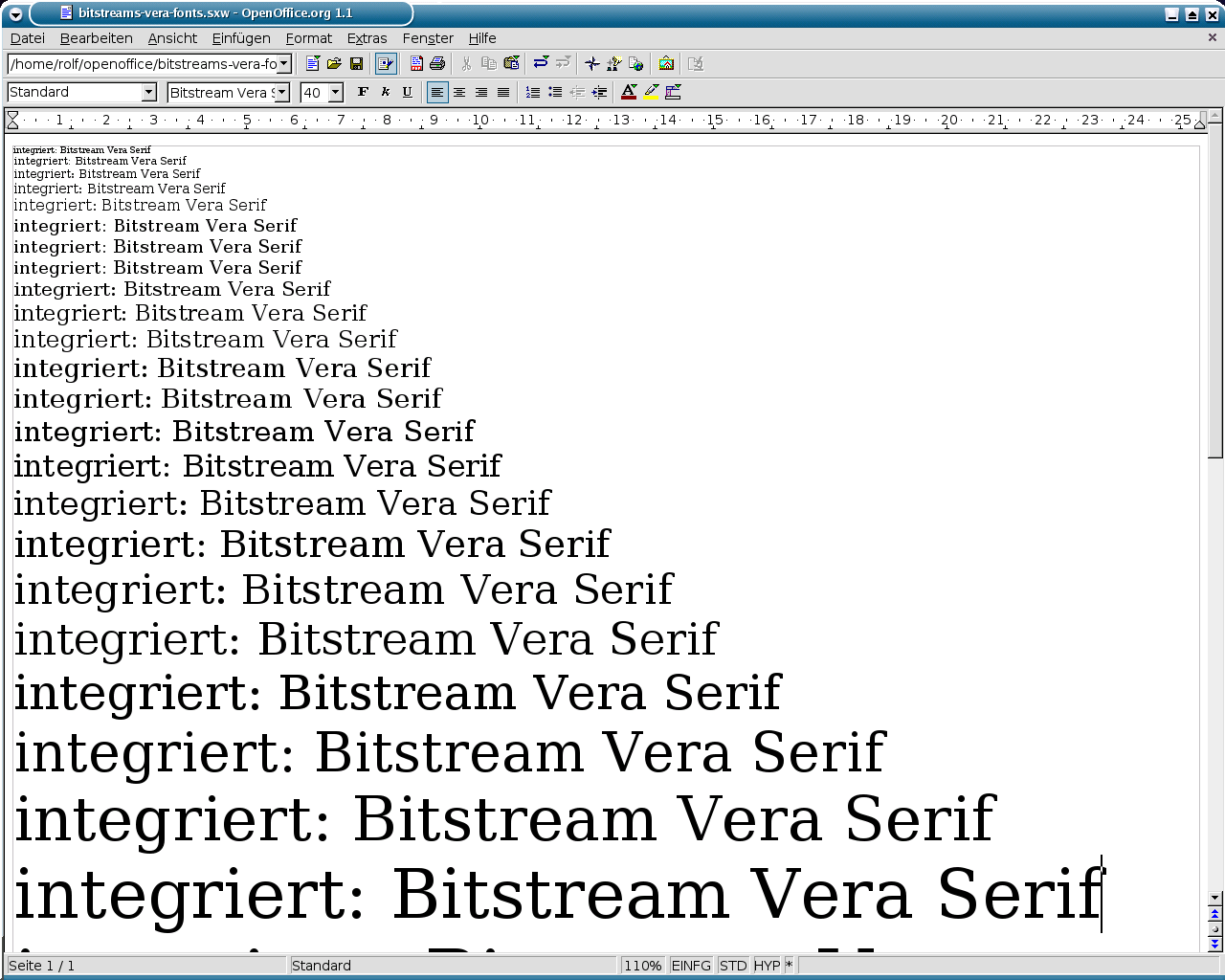Click the EINFG insert mode status field
1225x980 pixels.
pyautogui.click(x=691, y=966)
